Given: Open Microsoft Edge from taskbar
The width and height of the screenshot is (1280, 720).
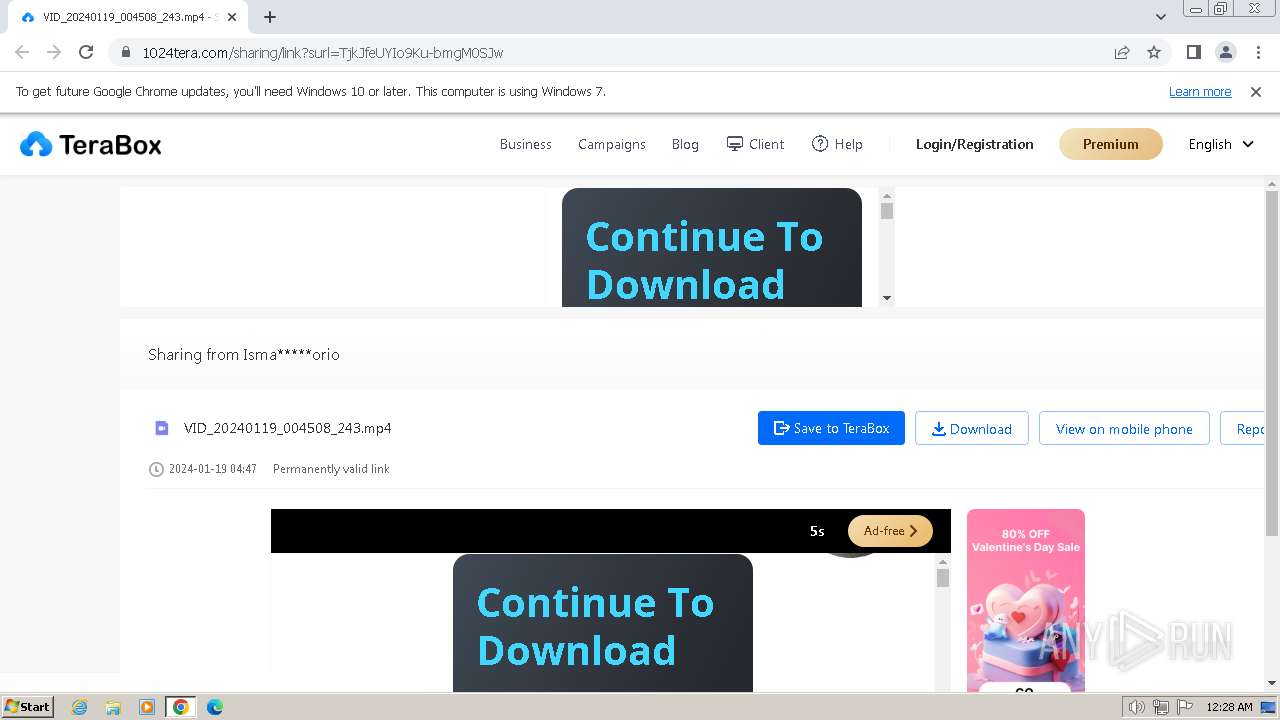Looking at the screenshot, I should pos(215,707).
